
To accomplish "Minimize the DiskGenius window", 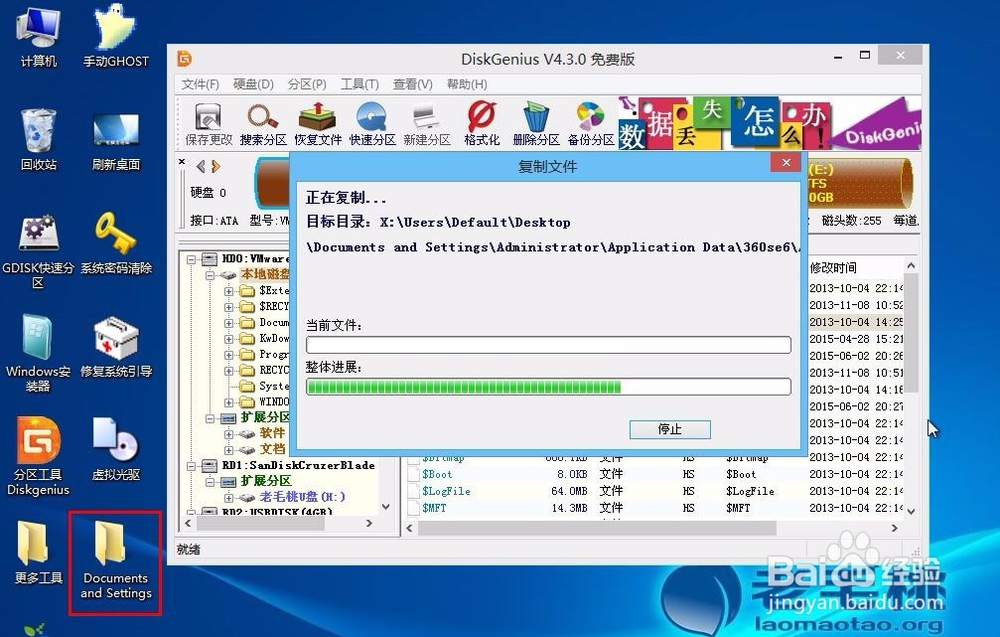I will click(838, 55).
